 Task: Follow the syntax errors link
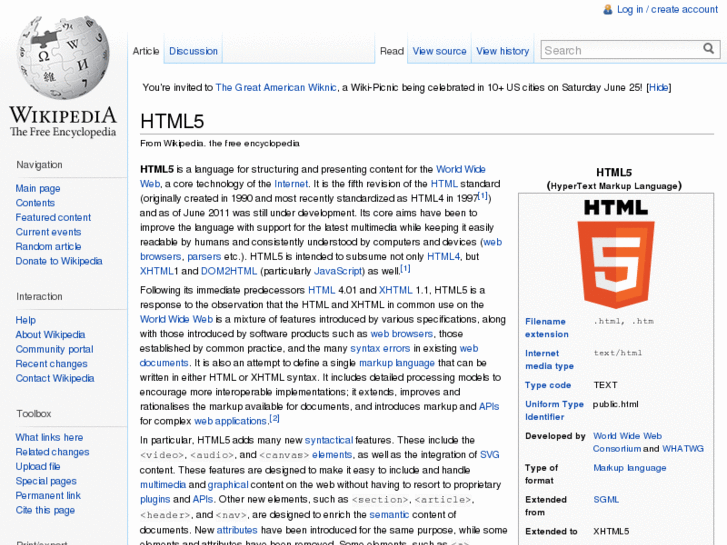[380, 348]
